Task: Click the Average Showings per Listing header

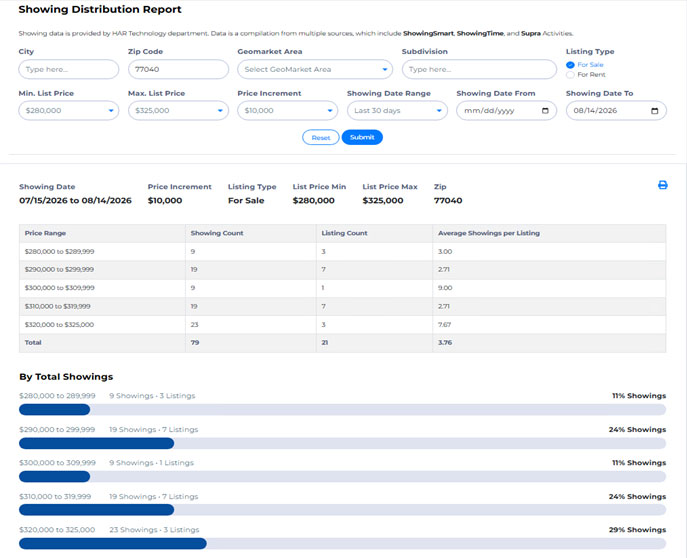Action: tap(489, 233)
